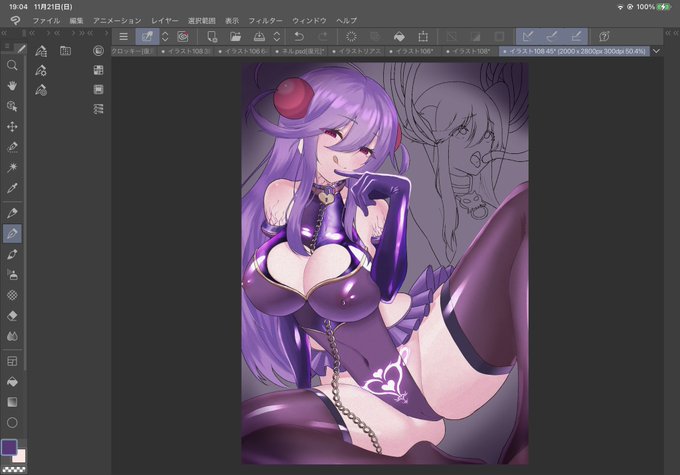680x475 pixels.
Task: Undo the last action
Action: point(299,36)
